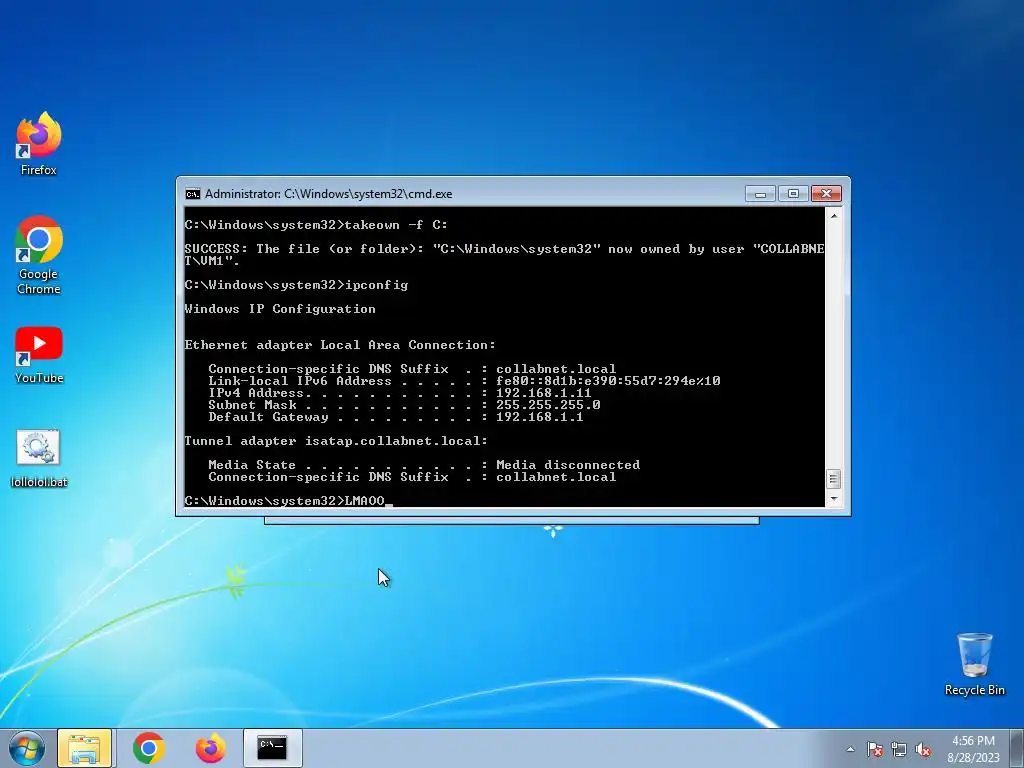The image size is (1024, 768).
Task: Click the Subnet Mask 255.255.255.0 line
Action: pos(404,405)
